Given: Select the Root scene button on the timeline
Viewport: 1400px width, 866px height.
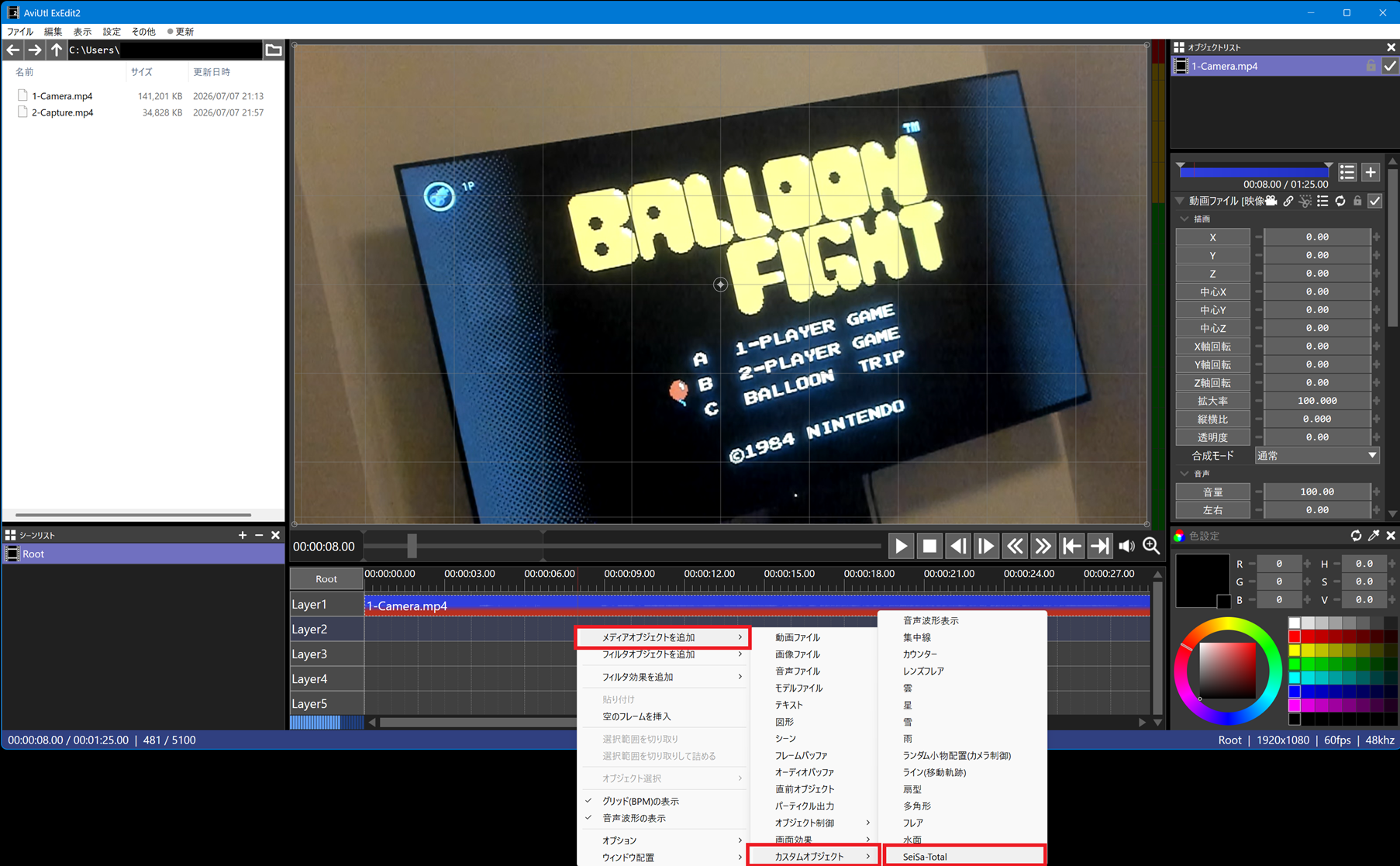Looking at the screenshot, I should [326, 579].
